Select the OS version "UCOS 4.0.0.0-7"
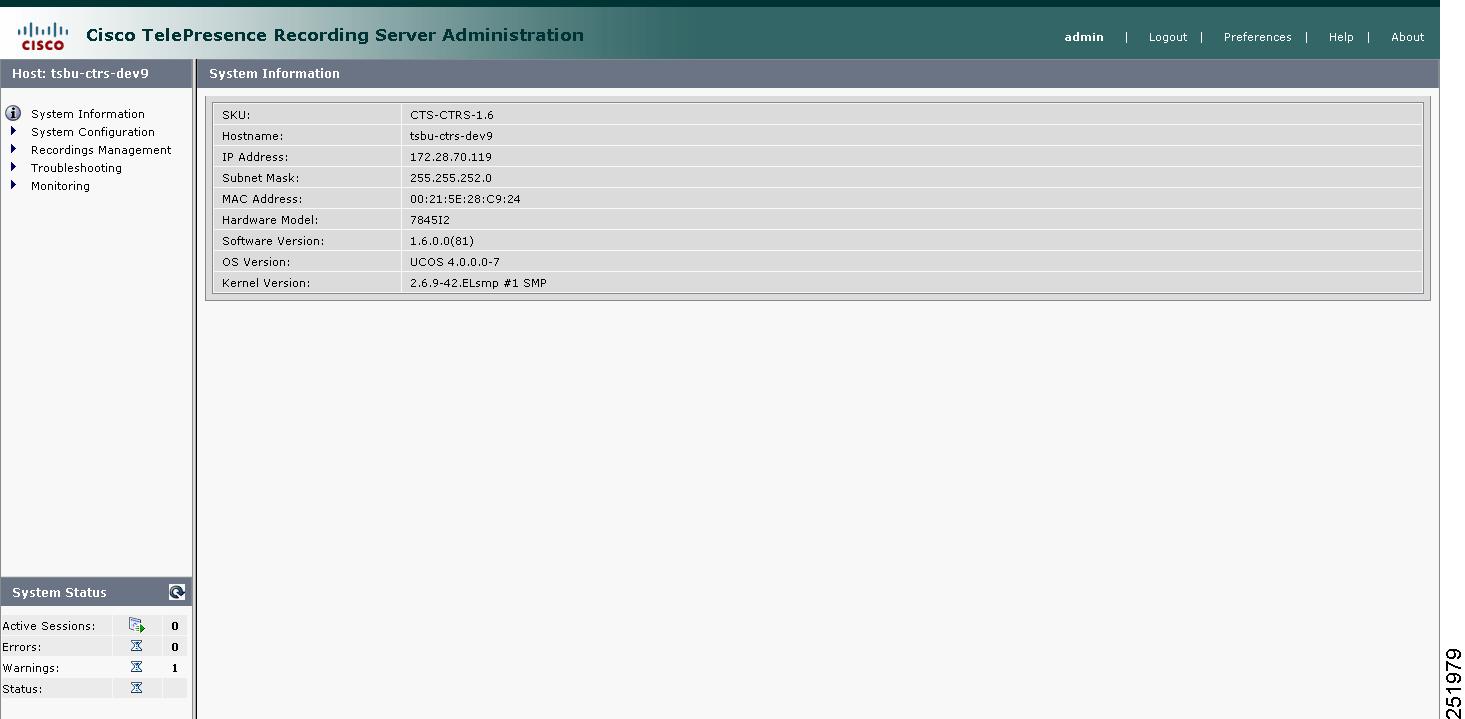 click(x=455, y=262)
